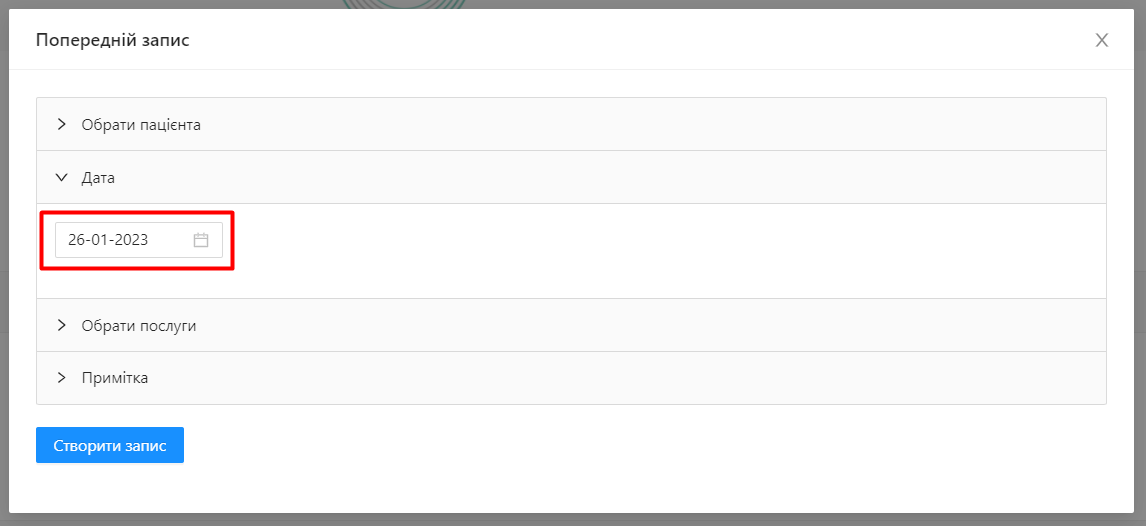Toggle the Дата panel by its label
1146x526 pixels.
pos(98,178)
